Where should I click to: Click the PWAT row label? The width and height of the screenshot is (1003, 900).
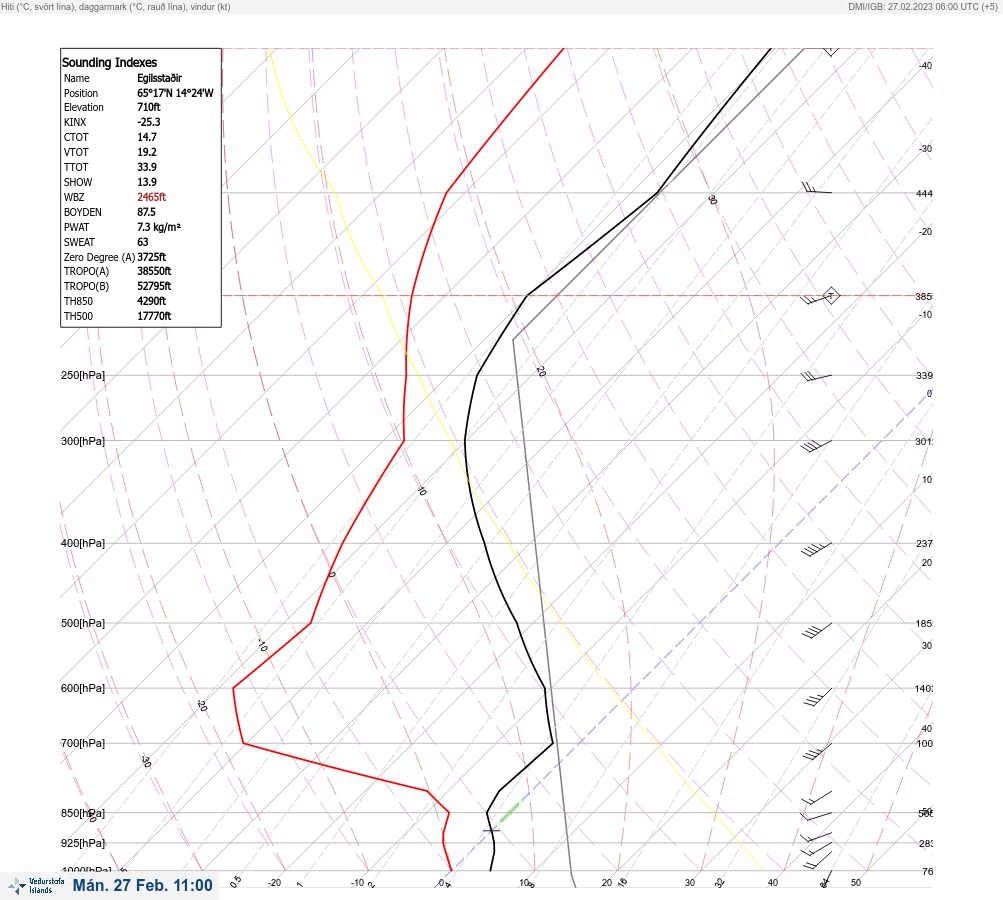click(77, 227)
